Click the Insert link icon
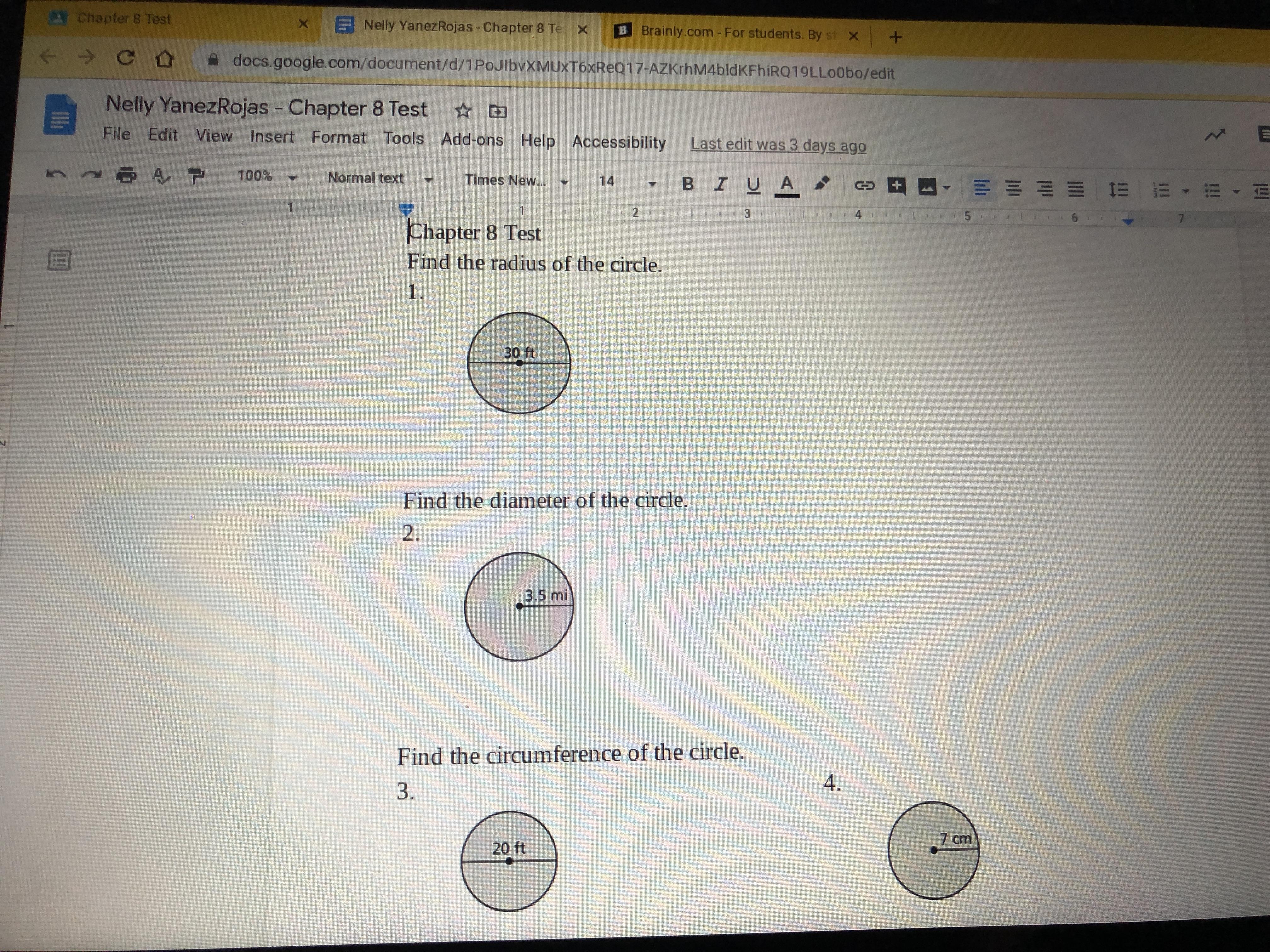The image size is (1270, 952). [864, 185]
